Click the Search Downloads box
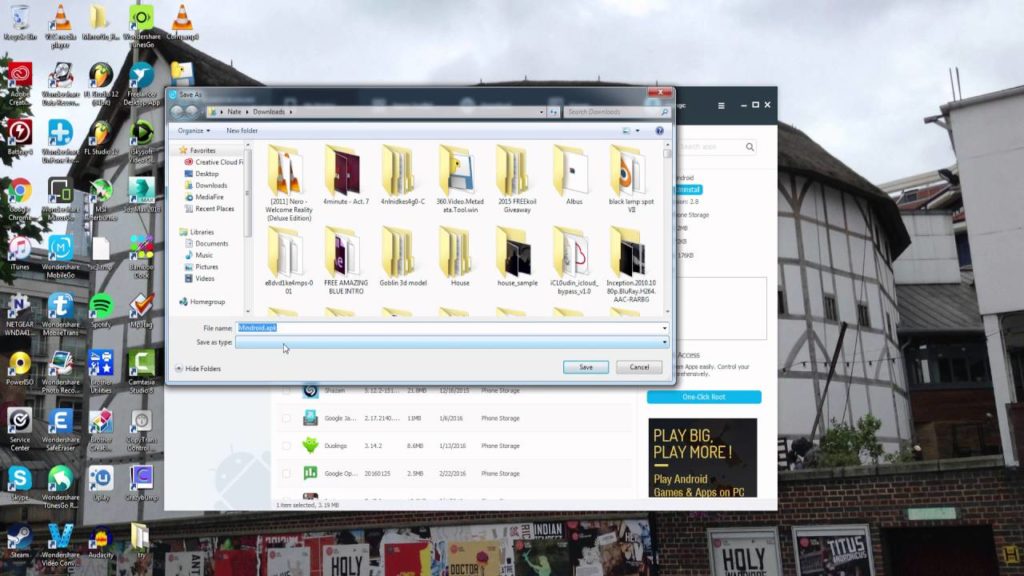The height and width of the screenshot is (576, 1024). [x=616, y=112]
